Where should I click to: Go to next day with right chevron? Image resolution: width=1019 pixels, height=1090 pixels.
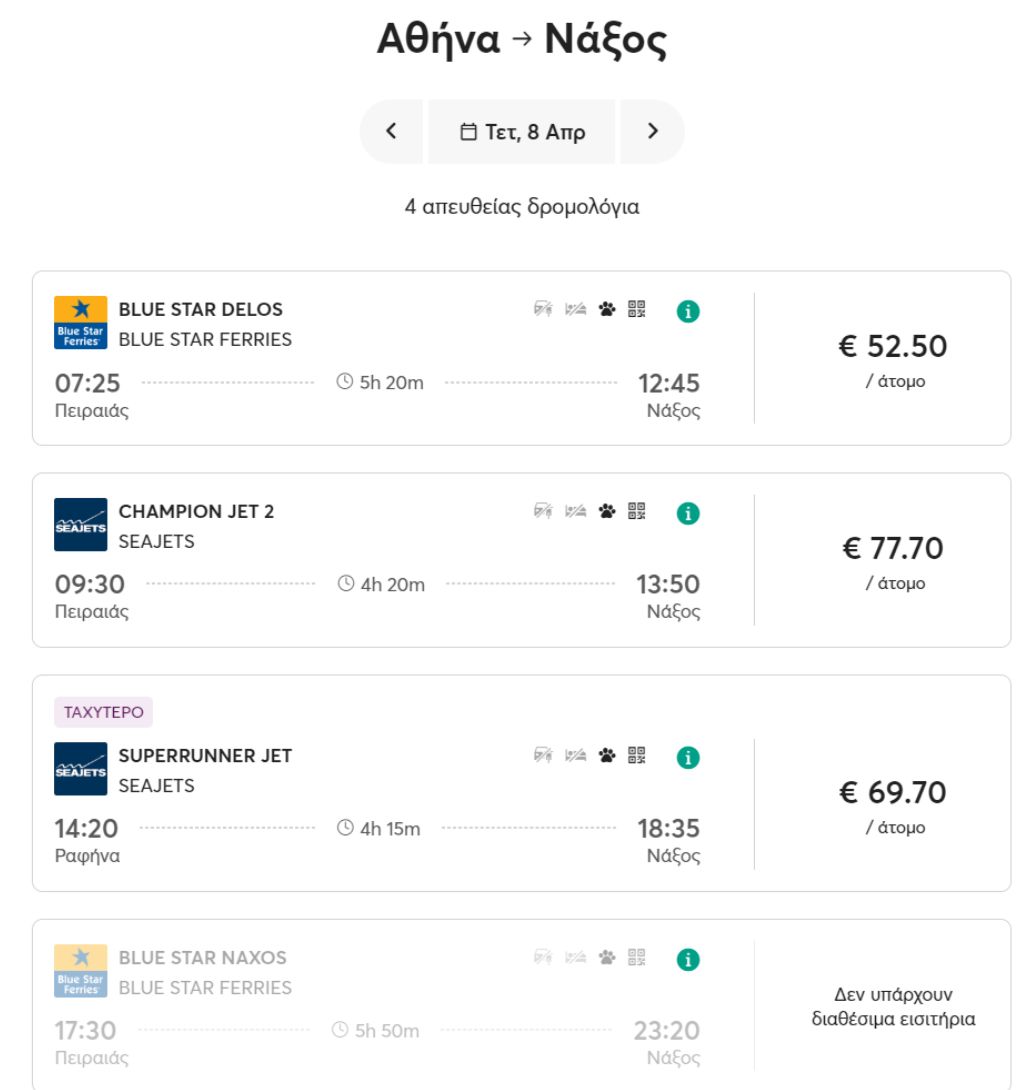[653, 131]
